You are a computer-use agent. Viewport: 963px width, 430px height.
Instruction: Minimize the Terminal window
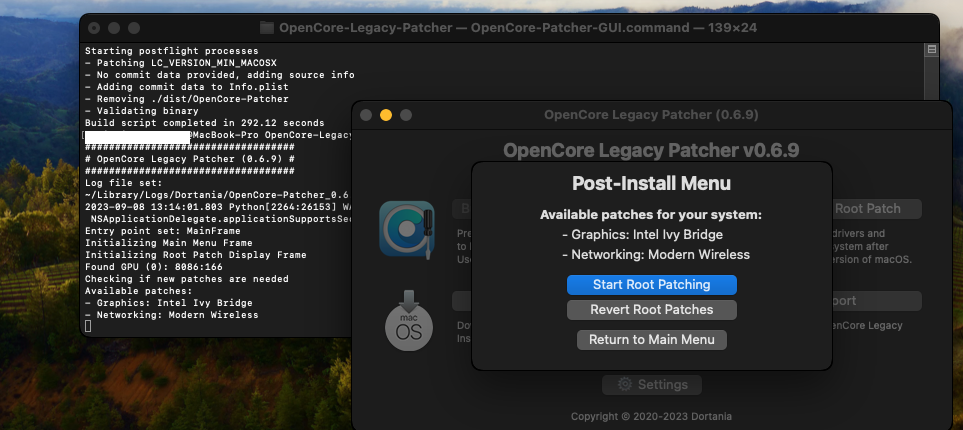click(x=114, y=28)
